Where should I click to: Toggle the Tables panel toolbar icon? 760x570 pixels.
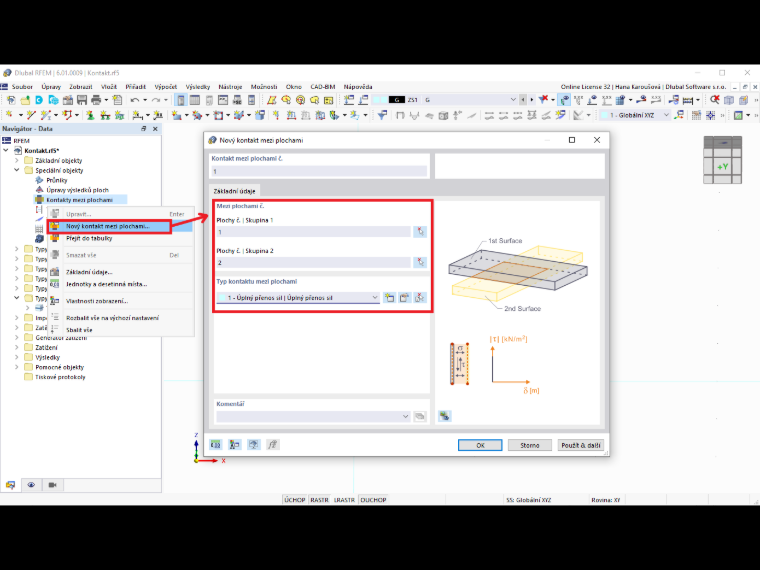click(195, 100)
